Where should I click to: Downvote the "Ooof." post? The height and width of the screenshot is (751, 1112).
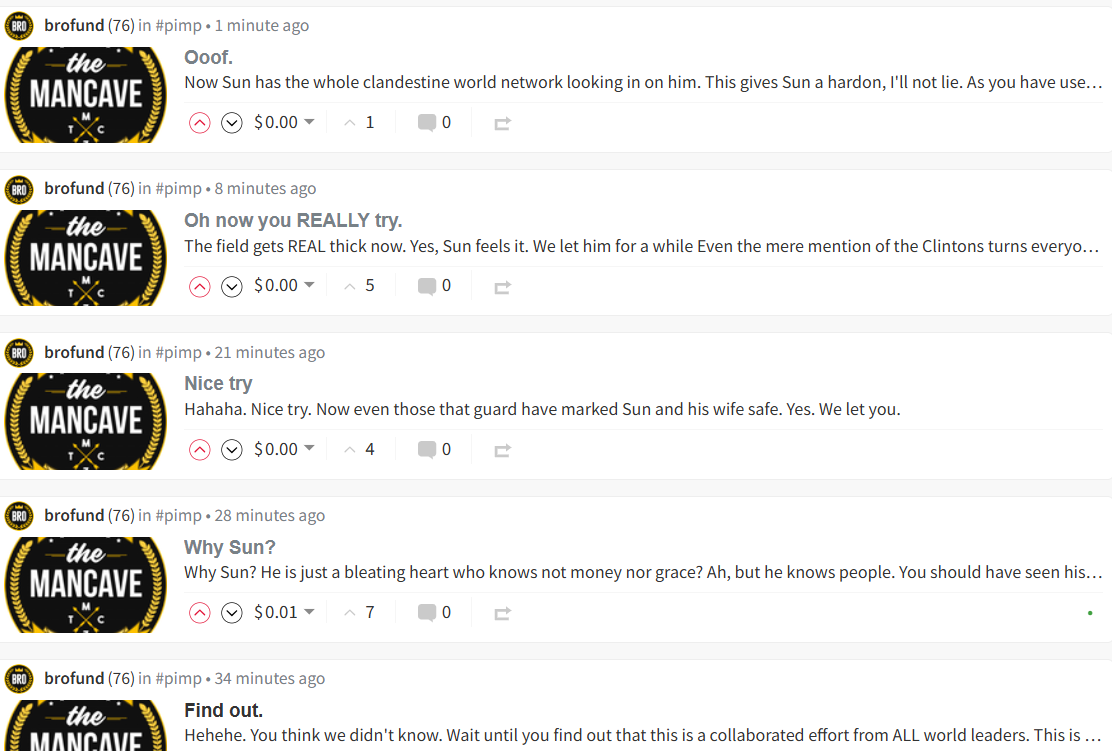[232, 123]
